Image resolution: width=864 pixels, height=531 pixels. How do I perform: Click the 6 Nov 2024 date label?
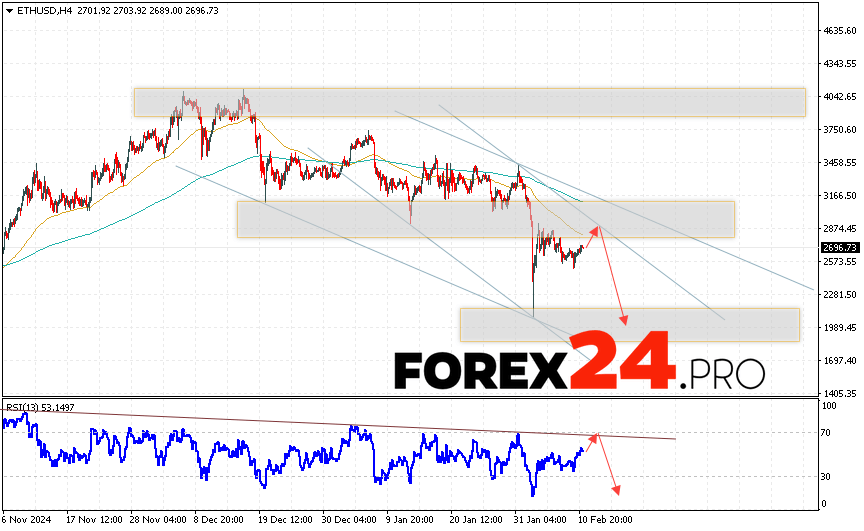pyautogui.click(x=26, y=520)
